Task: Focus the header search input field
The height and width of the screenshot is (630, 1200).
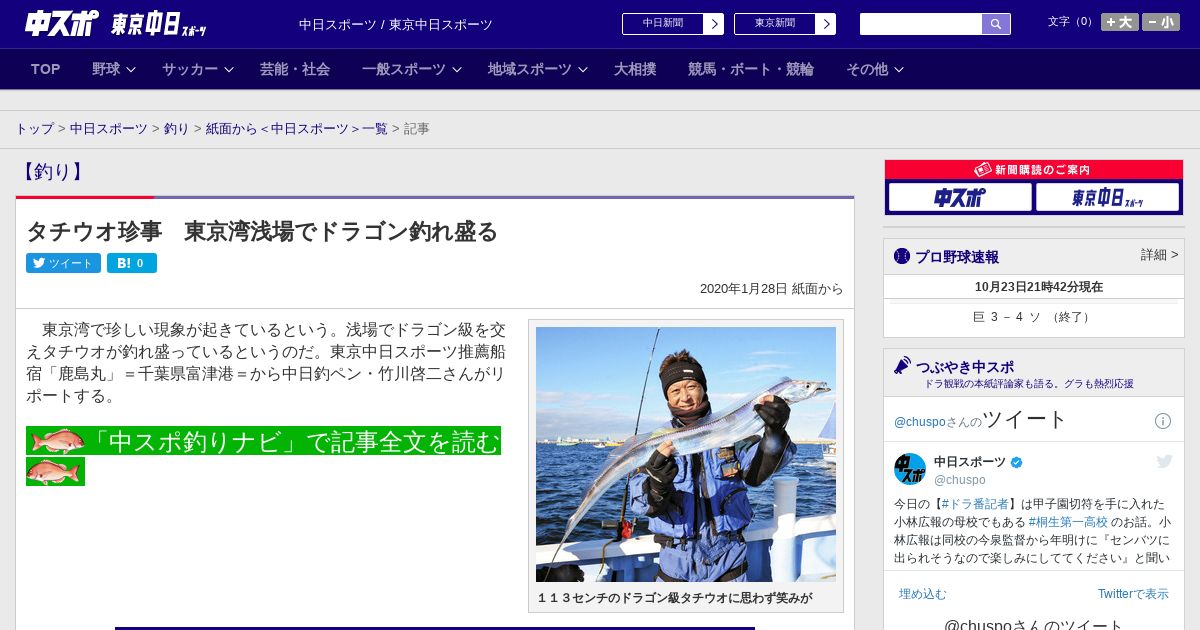Action: pos(921,24)
